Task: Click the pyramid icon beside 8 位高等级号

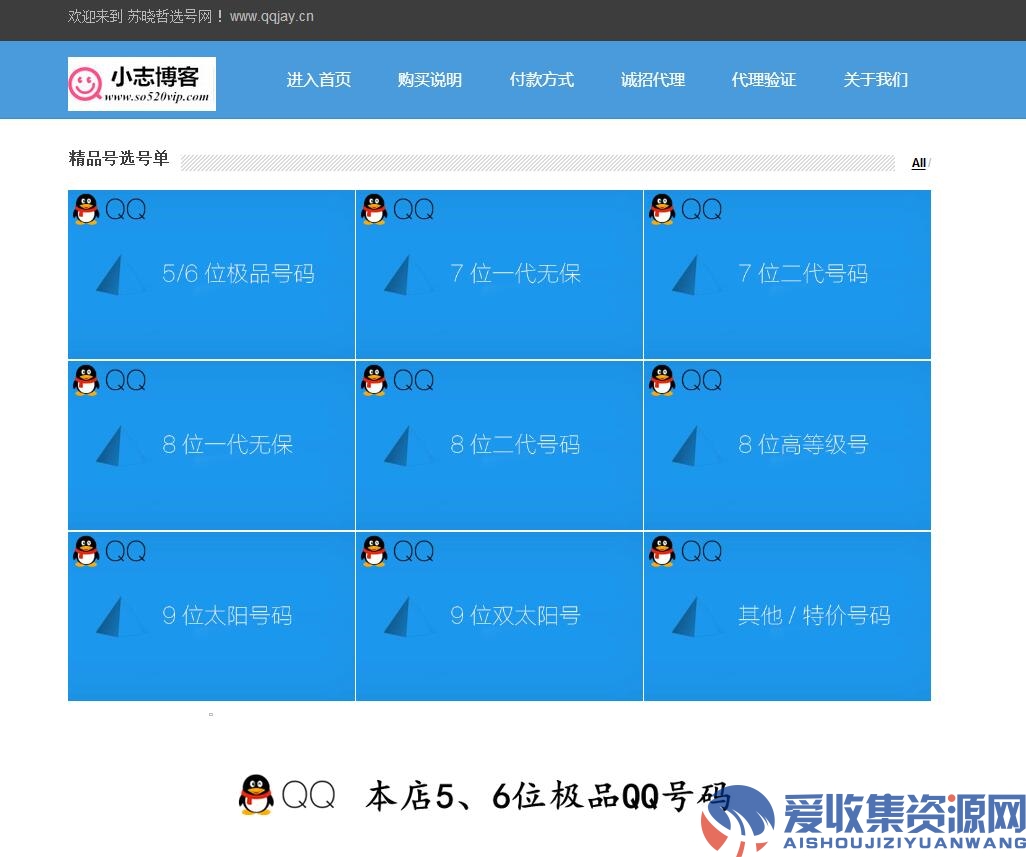Action: 696,446
